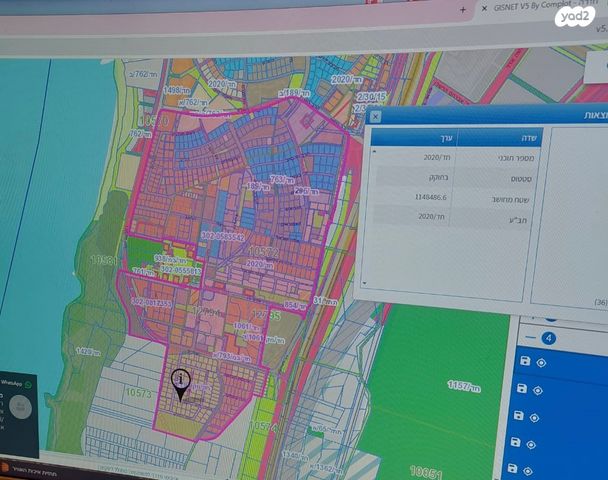Click the info pin marker on the map
Image resolution: width=608 pixels, height=480 pixels.
click(x=181, y=382)
